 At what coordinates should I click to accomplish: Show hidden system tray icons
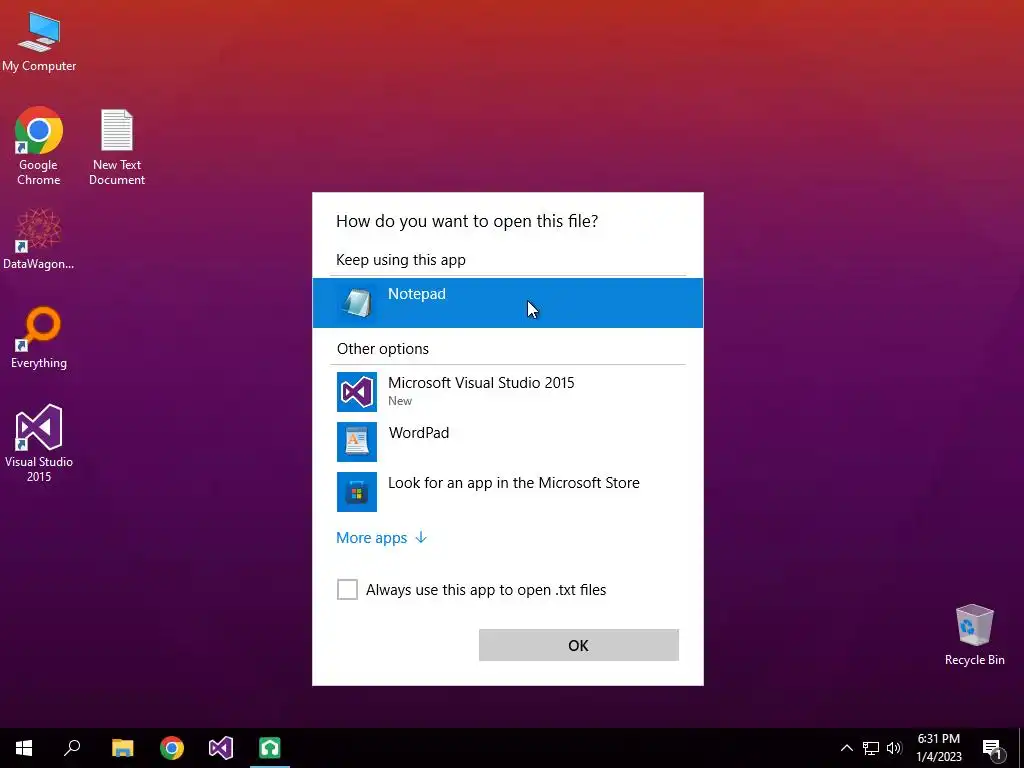[x=846, y=748]
